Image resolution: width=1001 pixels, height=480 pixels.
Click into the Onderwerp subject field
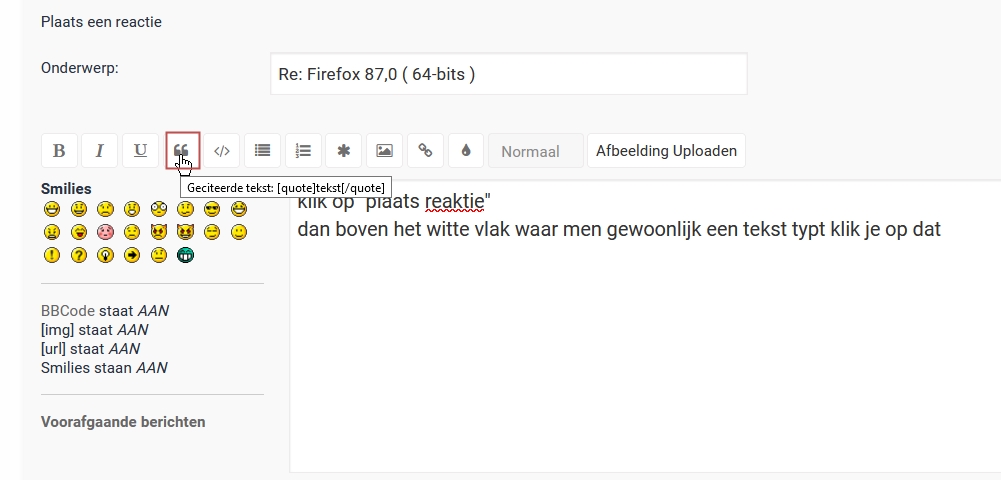(509, 74)
